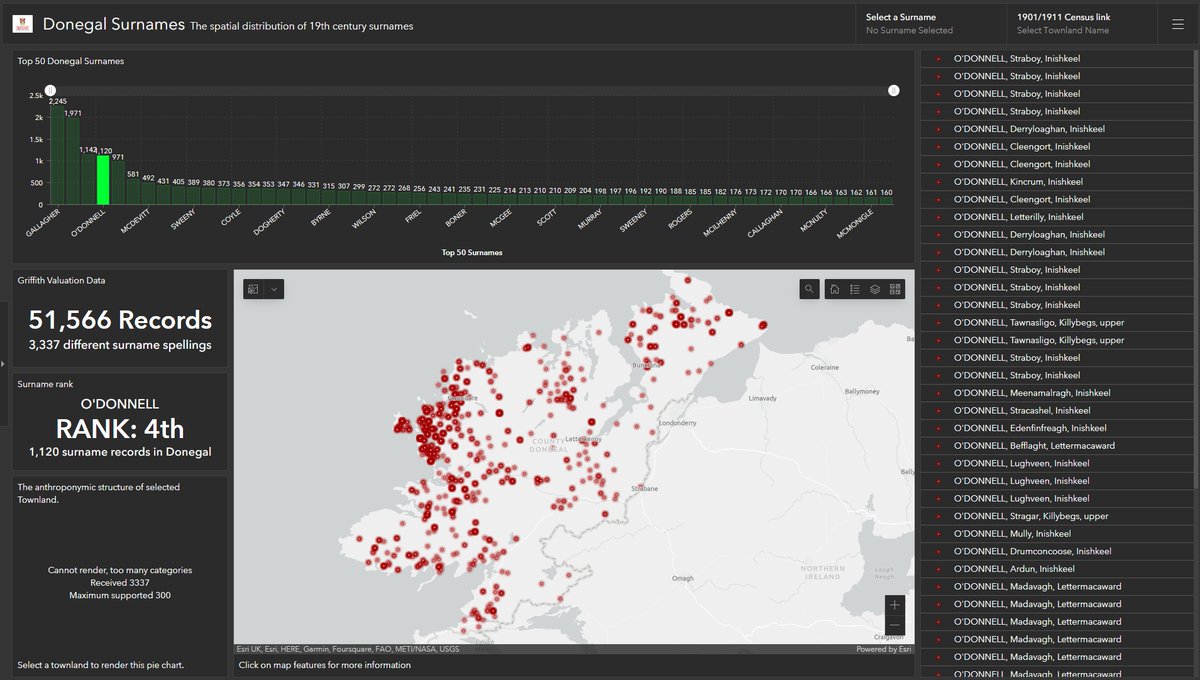Click the map selection tool icon
The image size is (1200, 680).
(254, 289)
